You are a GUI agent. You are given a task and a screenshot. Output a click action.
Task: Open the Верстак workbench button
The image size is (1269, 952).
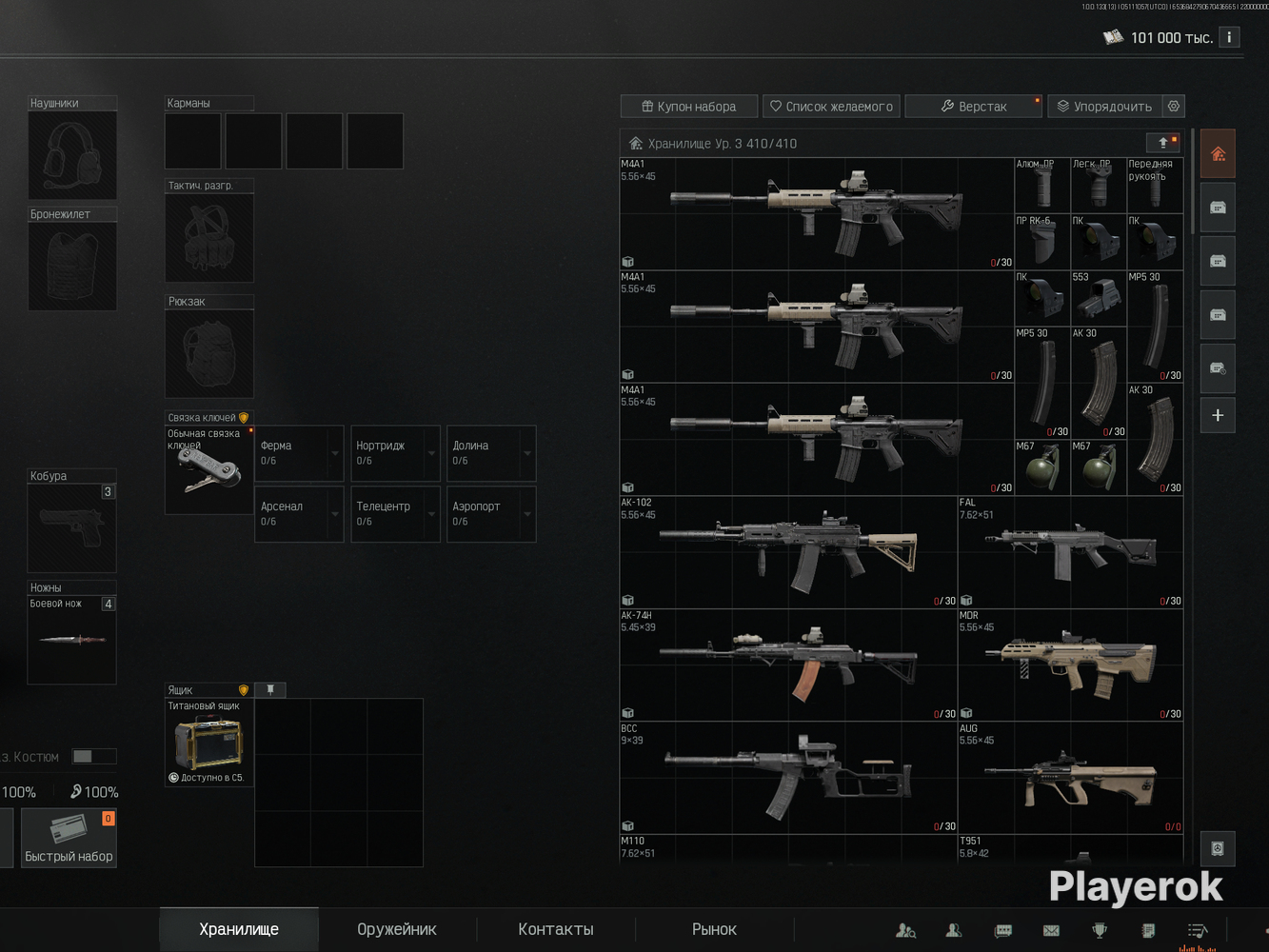(x=974, y=107)
